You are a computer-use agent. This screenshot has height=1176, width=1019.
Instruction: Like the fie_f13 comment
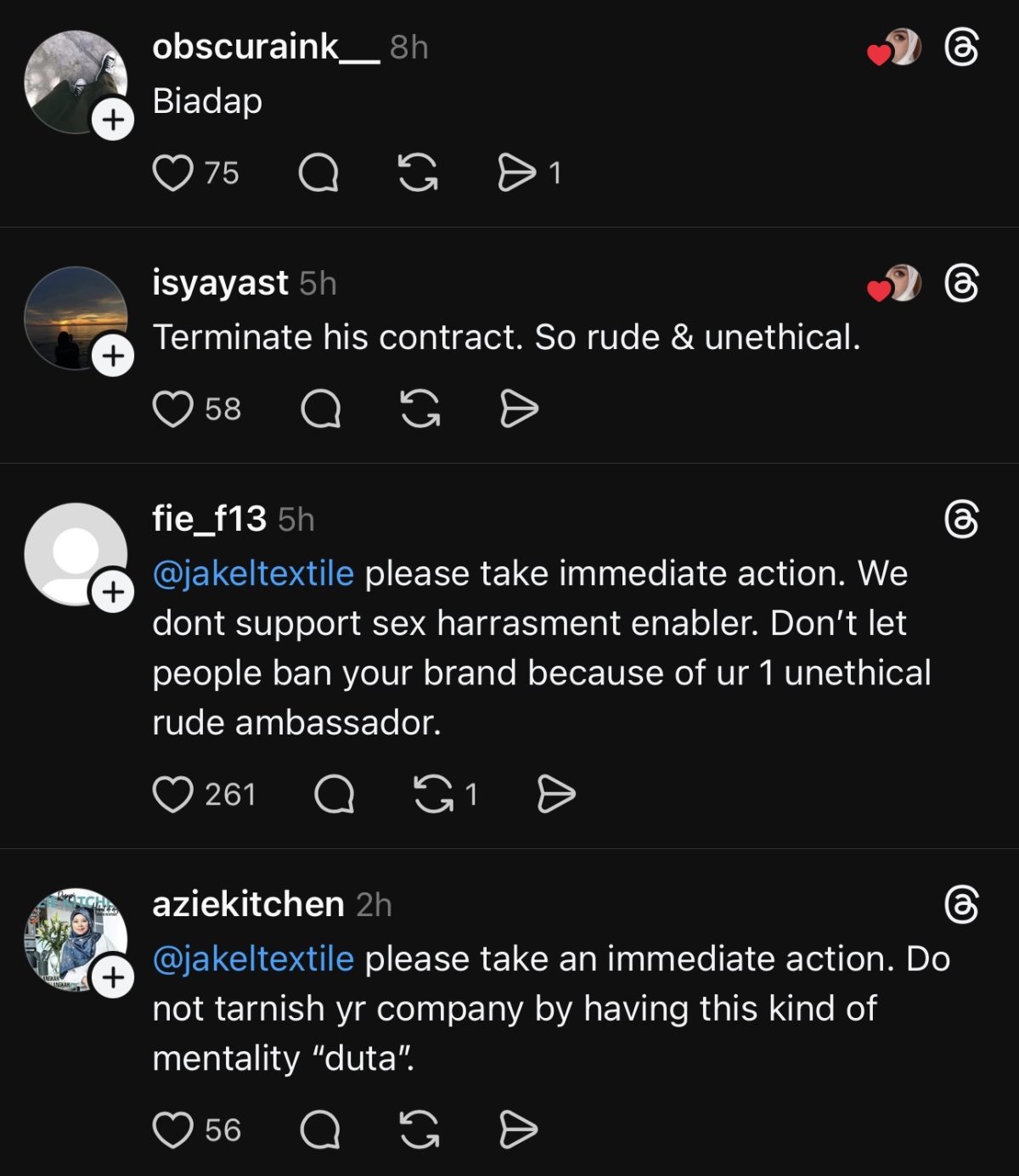[x=172, y=795]
